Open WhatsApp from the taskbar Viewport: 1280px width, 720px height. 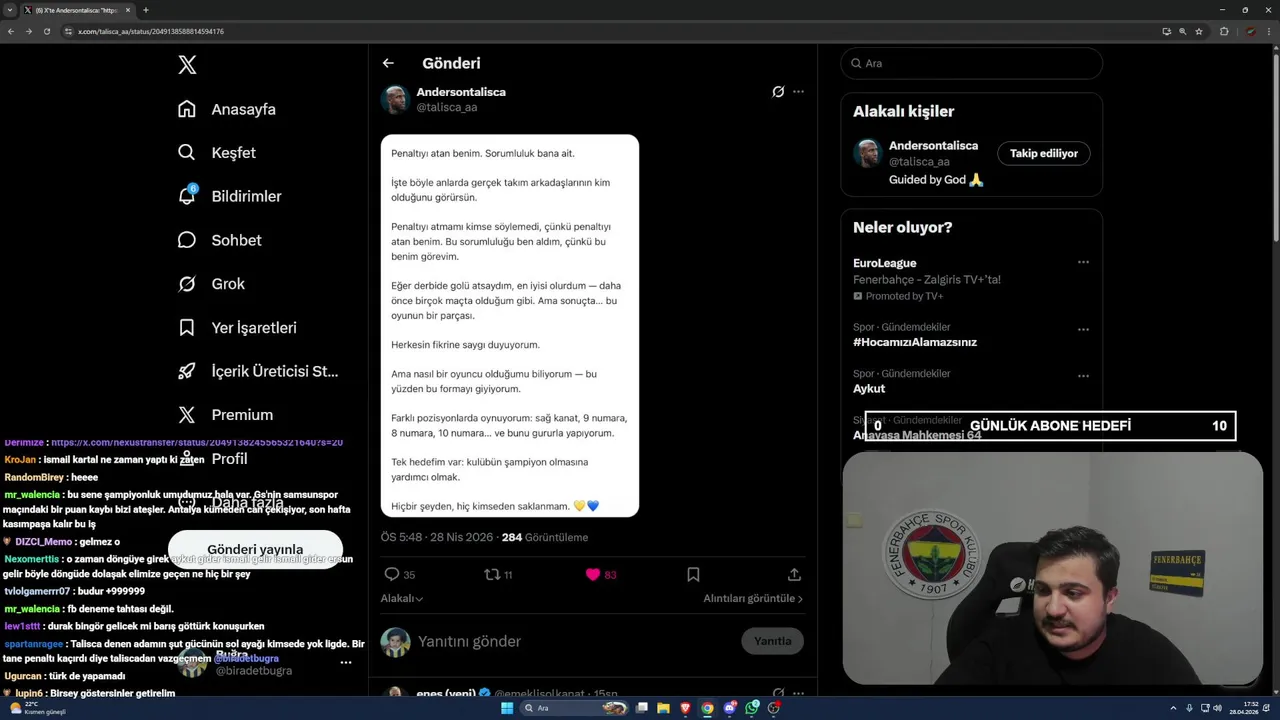pyautogui.click(x=751, y=708)
